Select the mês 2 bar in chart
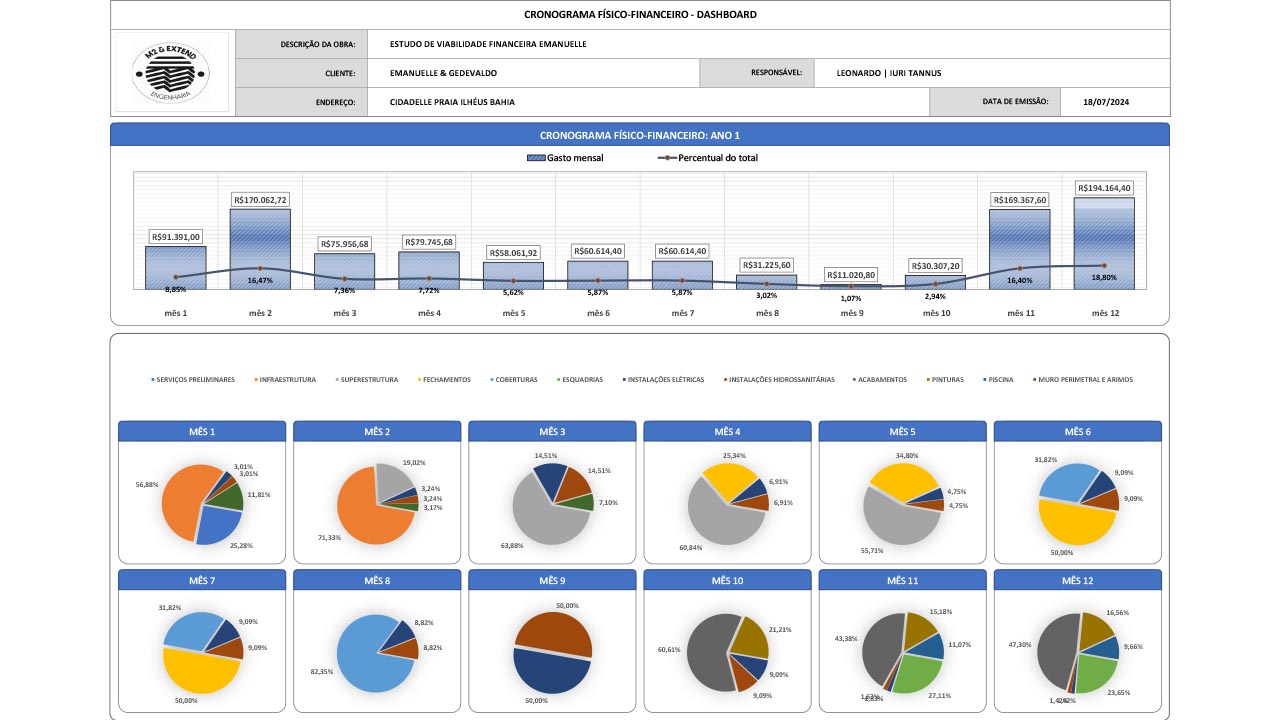 pos(260,248)
